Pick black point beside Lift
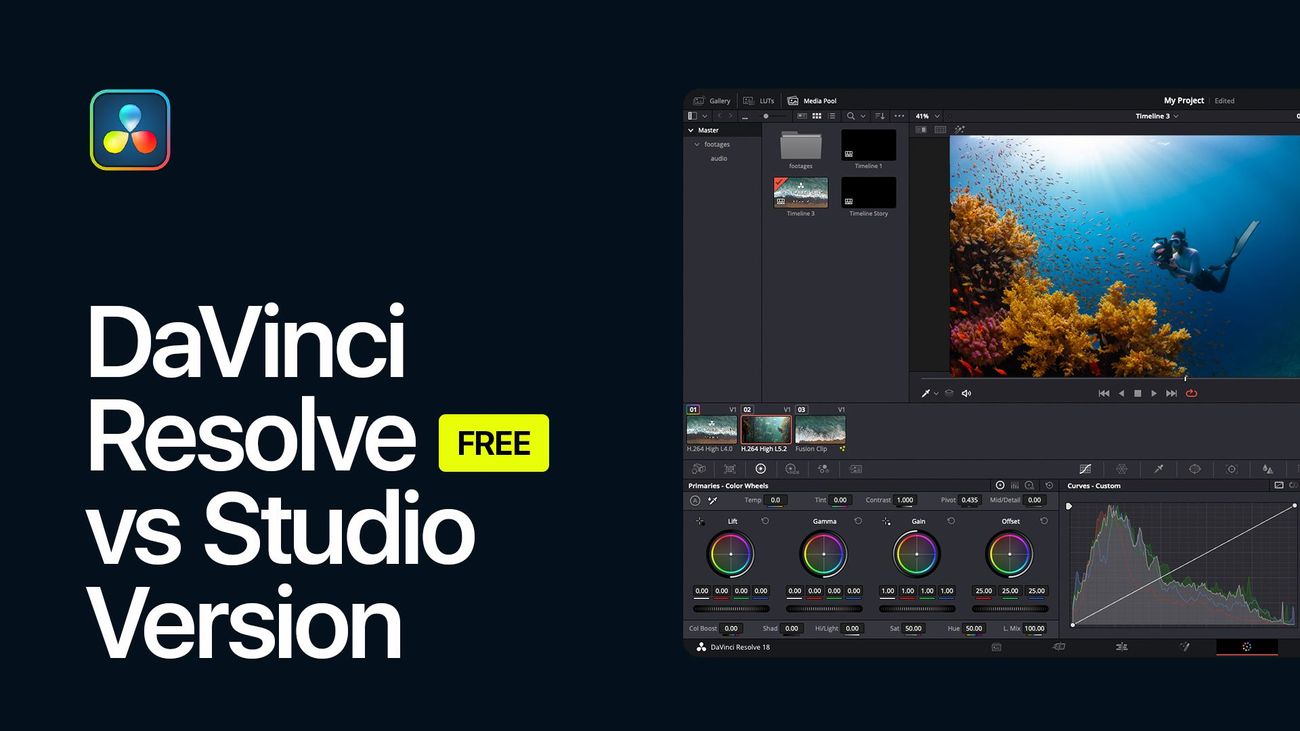The height and width of the screenshot is (731, 1300). (x=700, y=521)
